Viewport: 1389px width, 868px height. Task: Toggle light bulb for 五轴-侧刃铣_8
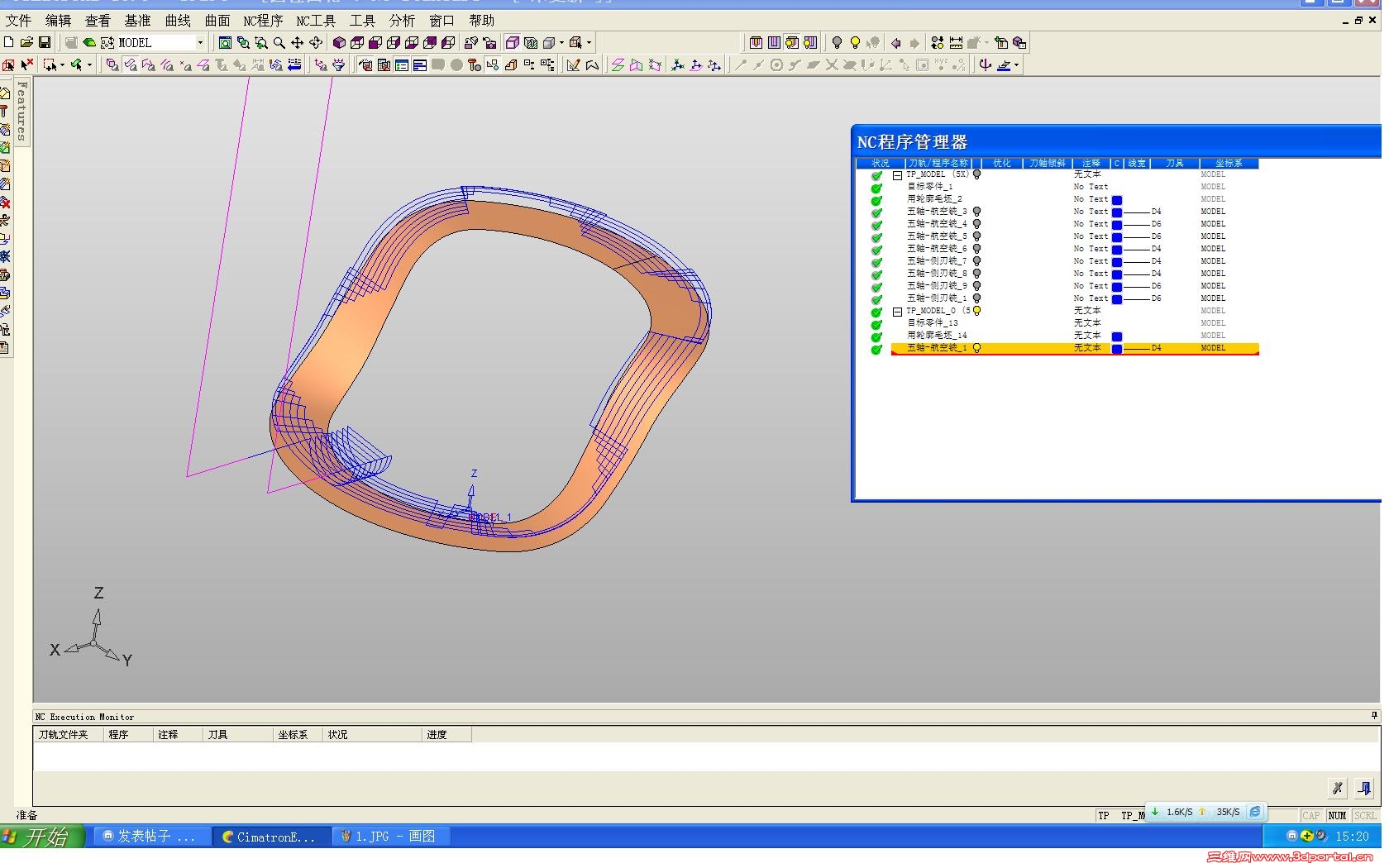click(976, 274)
